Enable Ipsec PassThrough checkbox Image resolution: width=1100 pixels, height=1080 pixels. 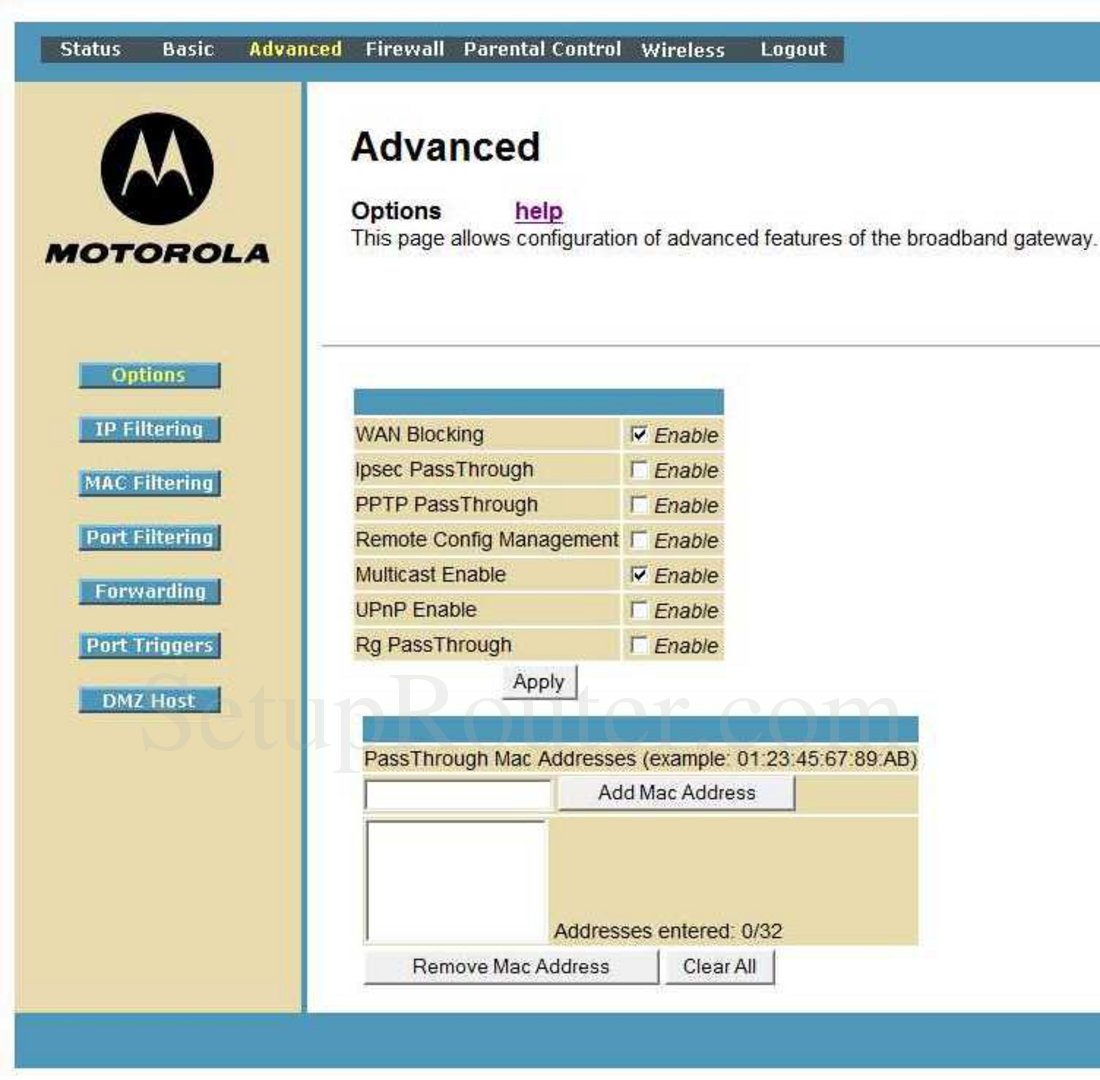pos(640,470)
